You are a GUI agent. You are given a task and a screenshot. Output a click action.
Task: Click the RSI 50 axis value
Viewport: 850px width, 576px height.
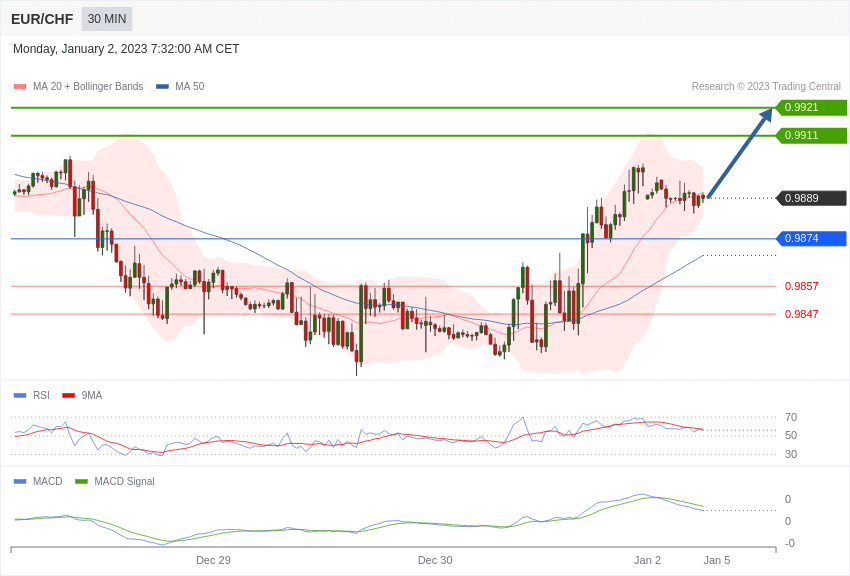click(791, 435)
